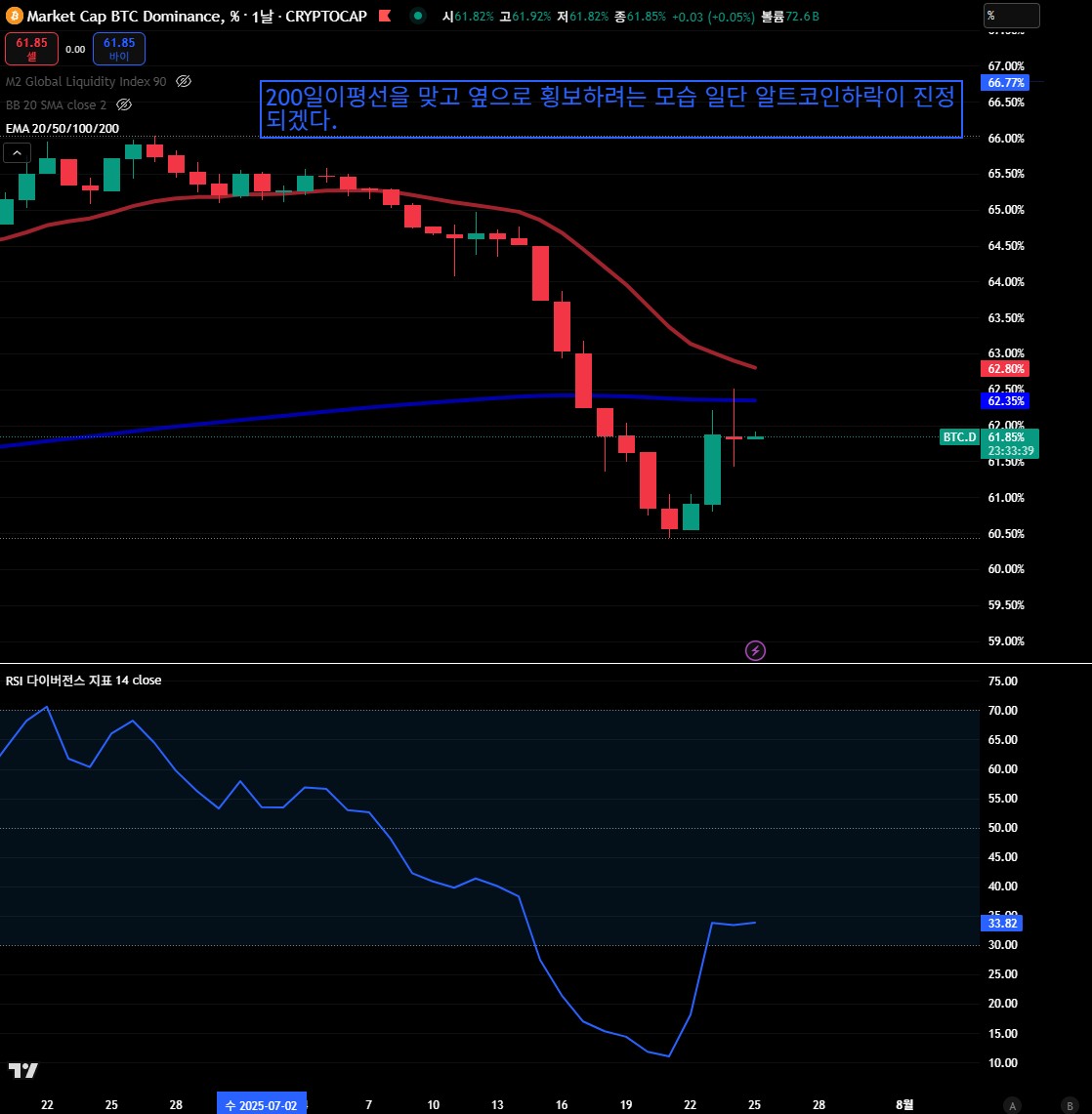Select the M2 Global Liquidity Index 90 legend
The height and width of the screenshot is (1114, 1092).
86,82
